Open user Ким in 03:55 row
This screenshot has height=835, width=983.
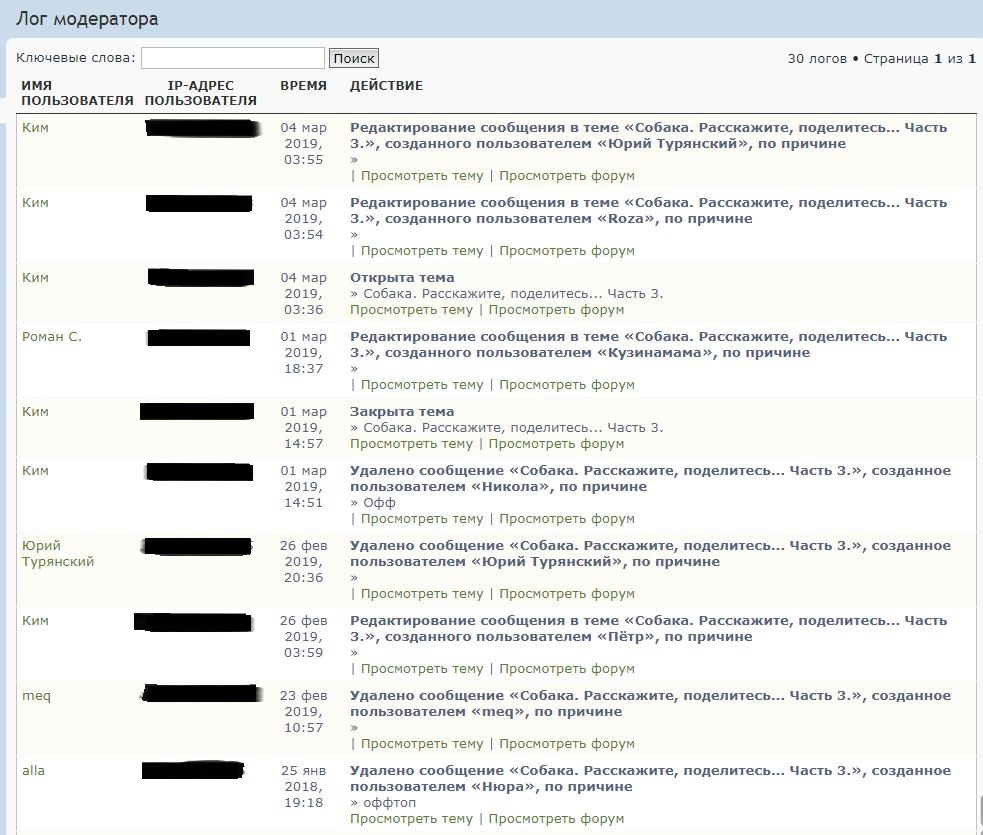click(35, 127)
